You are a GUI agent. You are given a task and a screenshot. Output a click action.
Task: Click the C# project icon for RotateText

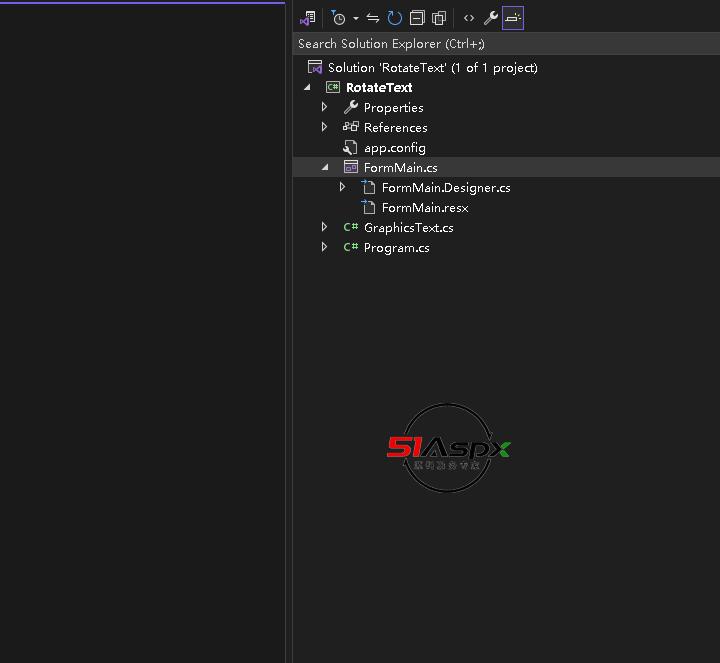click(333, 87)
